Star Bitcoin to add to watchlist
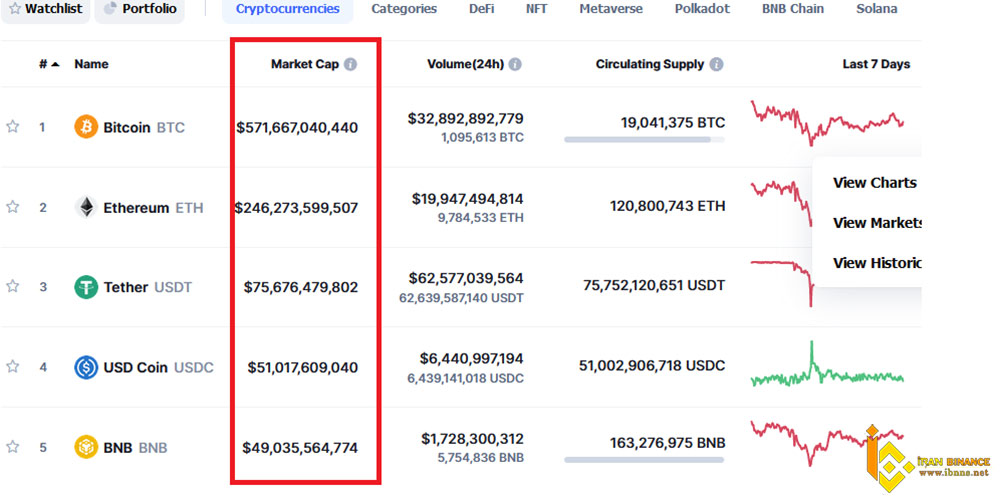 [x=13, y=127]
